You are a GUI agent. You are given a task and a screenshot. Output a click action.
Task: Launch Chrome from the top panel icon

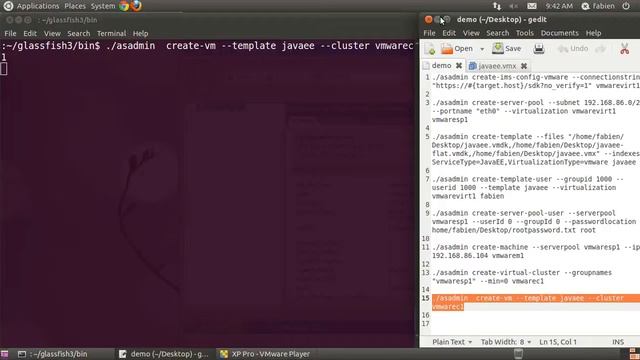124,6
